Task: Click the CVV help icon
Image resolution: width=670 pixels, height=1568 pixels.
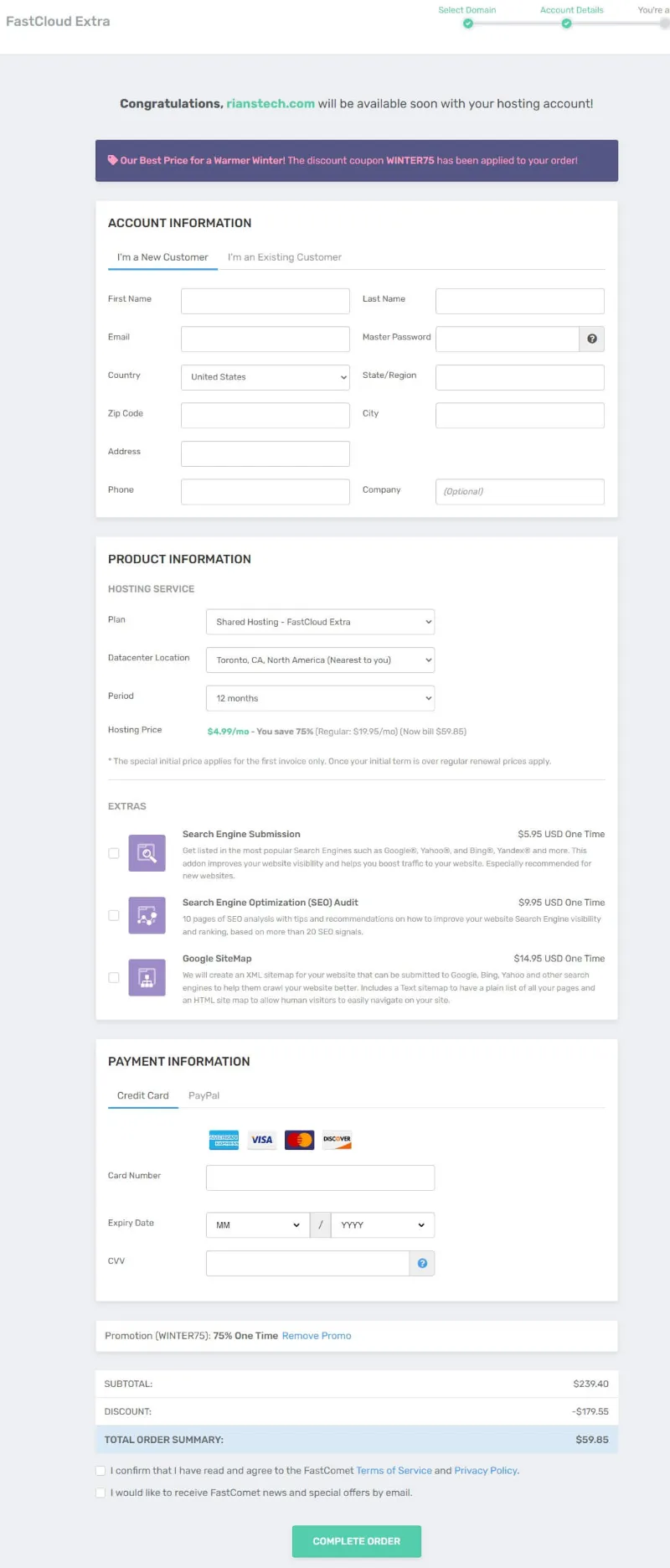Action: click(422, 1263)
